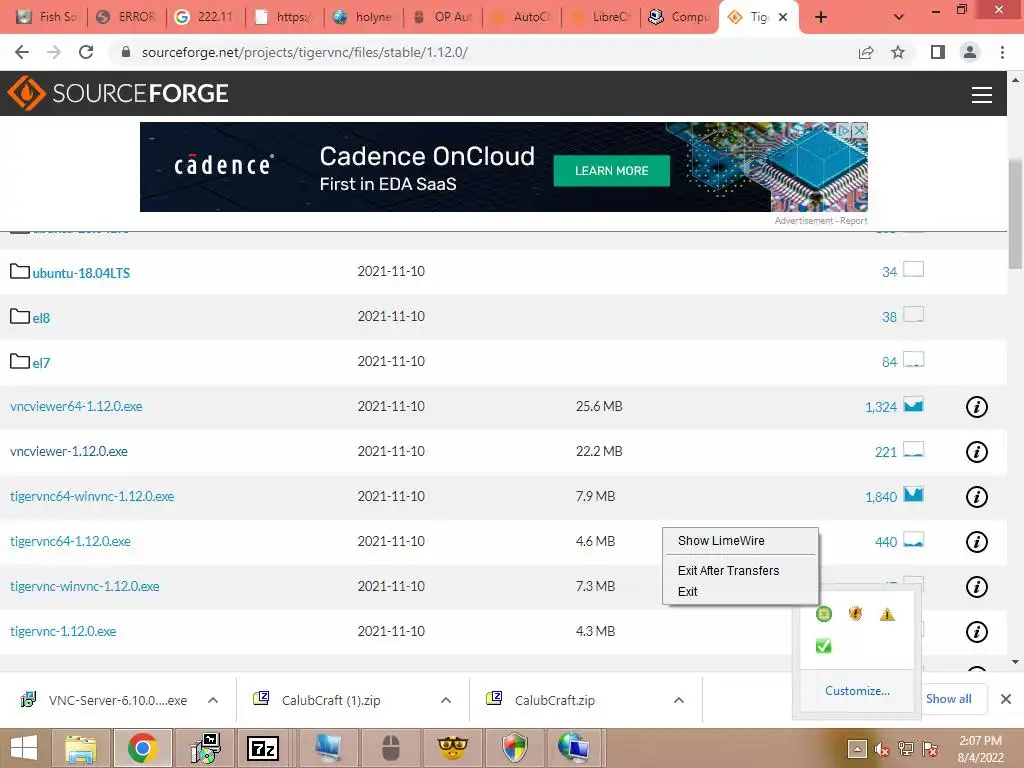The height and width of the screenshot is (768, 1024).
Task: Open the el8 folder
Action: coord(41,318)
